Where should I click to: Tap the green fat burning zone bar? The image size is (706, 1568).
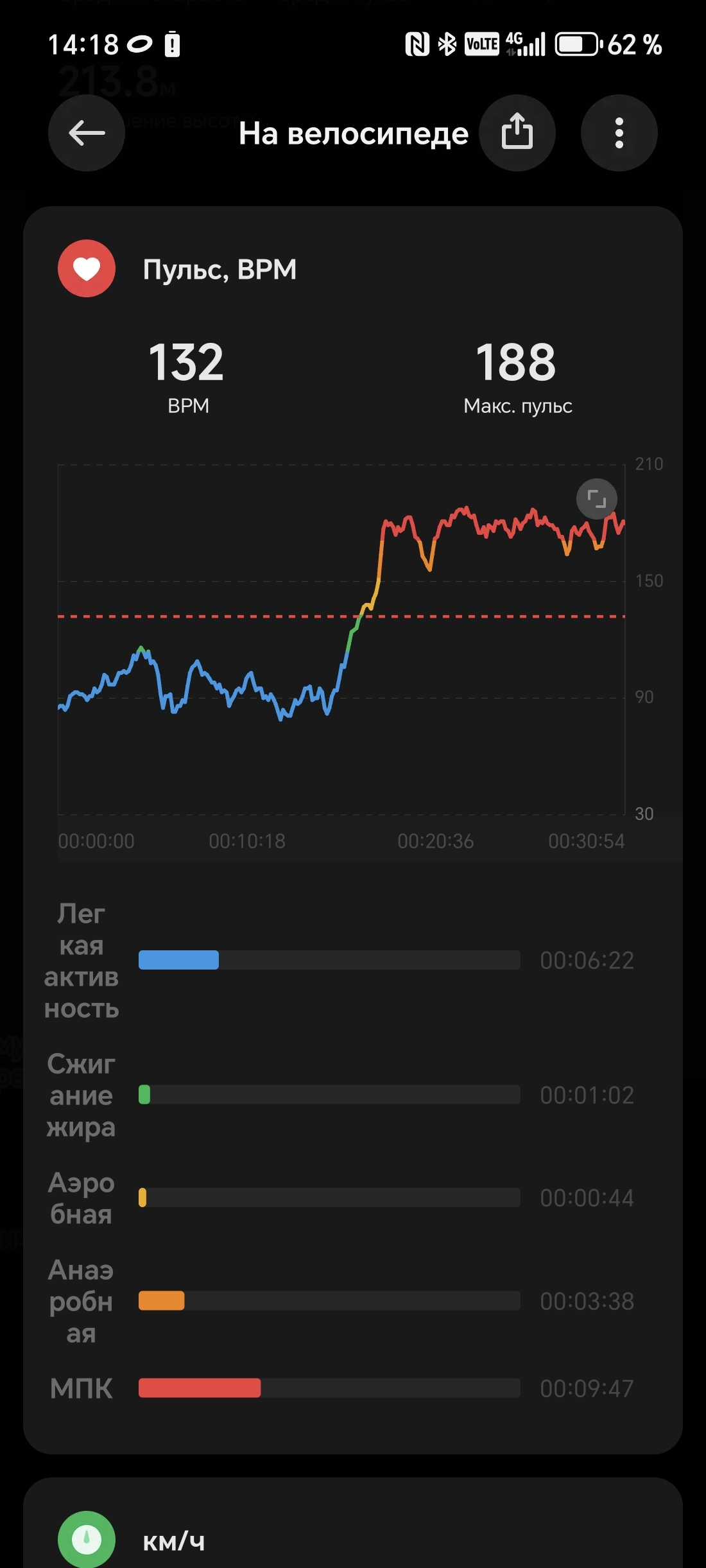(x=144, y=1095)
